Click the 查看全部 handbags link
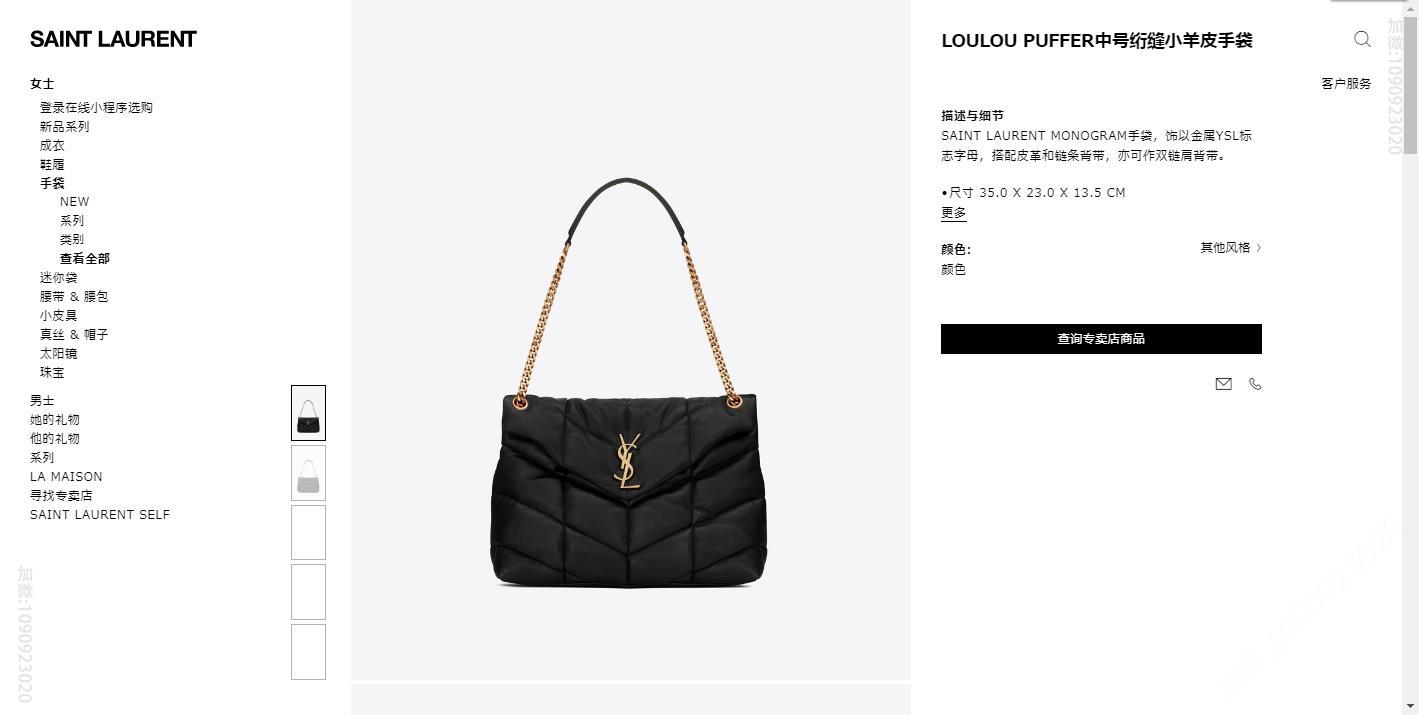1419x715 pixels. tap(85, 259)
